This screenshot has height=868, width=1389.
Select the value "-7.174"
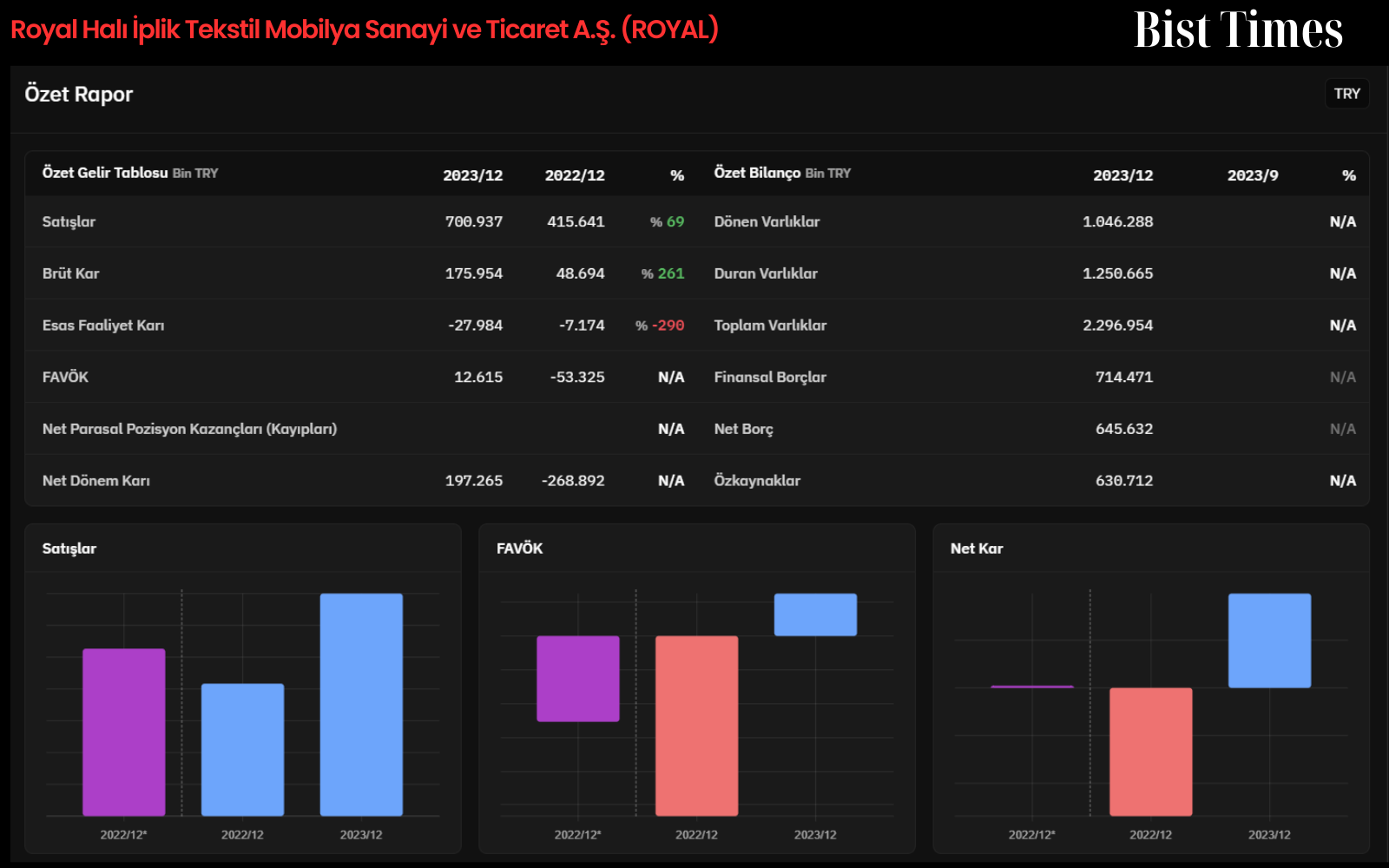(x=582, y=325)
